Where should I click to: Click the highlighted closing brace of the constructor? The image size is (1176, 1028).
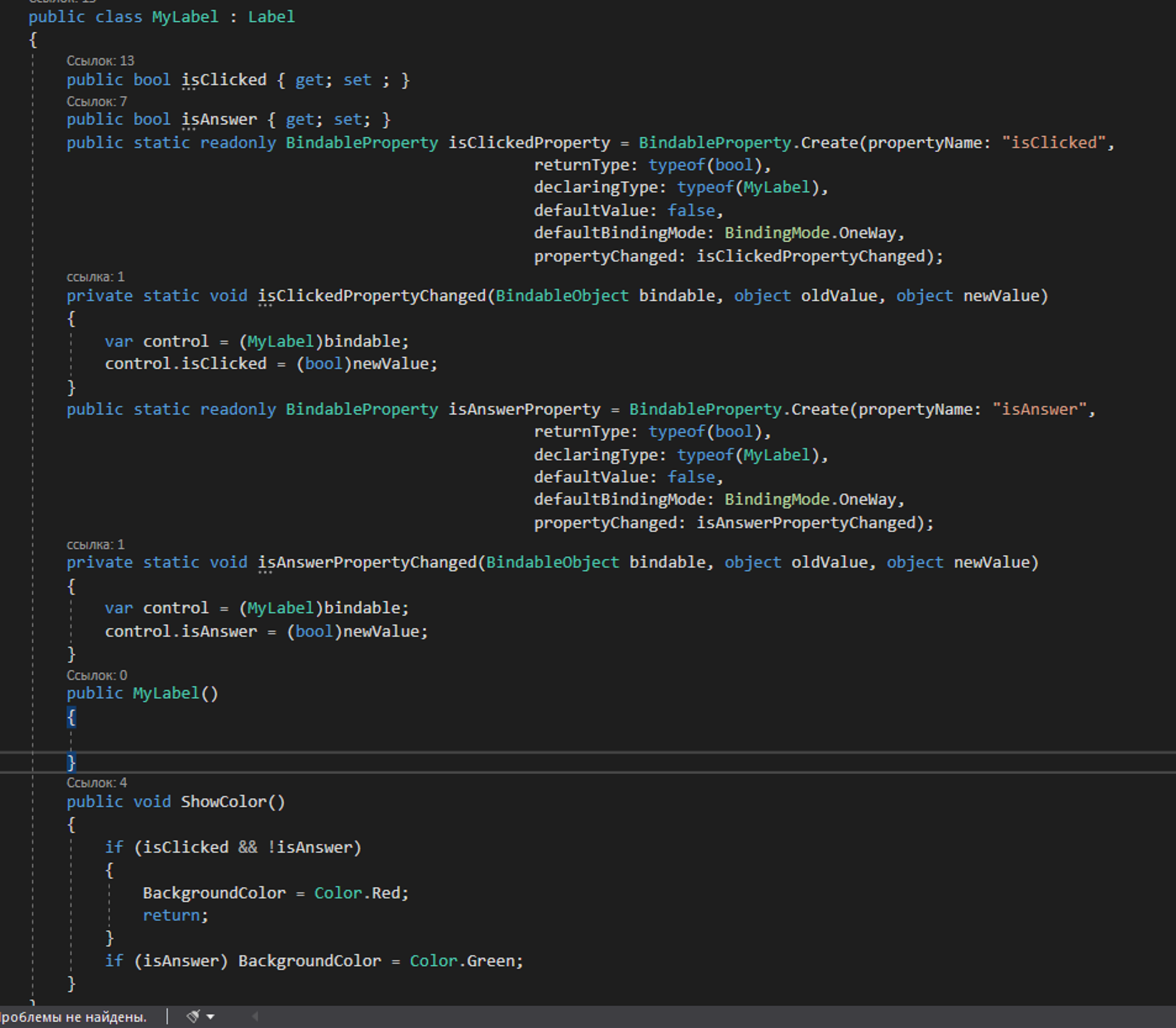[x=71, y=762]
